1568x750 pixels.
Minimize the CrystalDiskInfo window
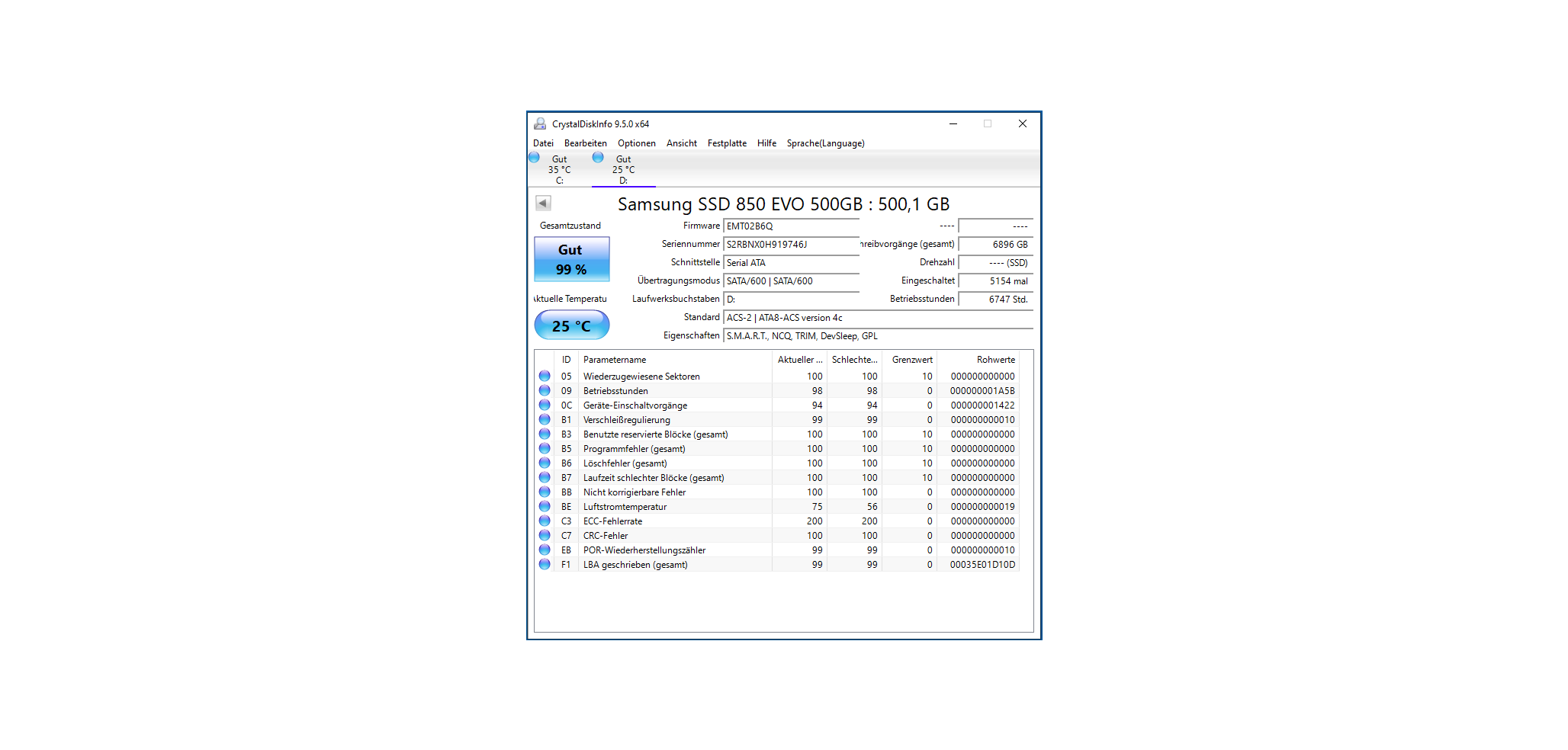pos(953,123)
